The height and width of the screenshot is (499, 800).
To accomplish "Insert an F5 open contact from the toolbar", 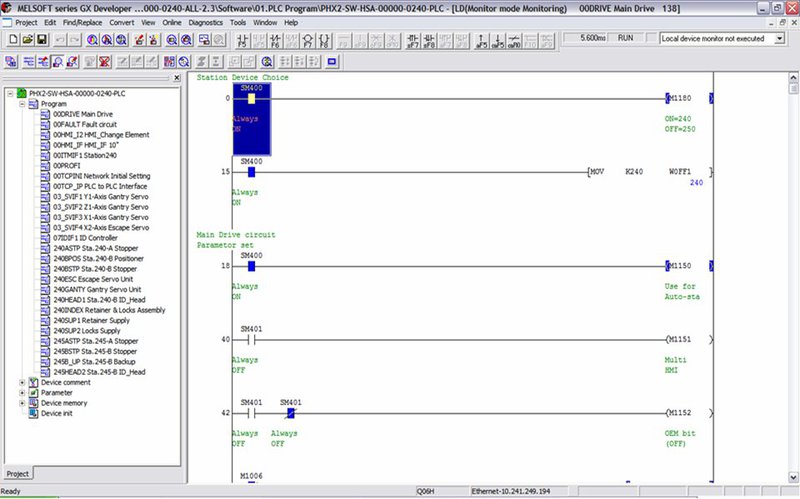I will tap(243, 40).
